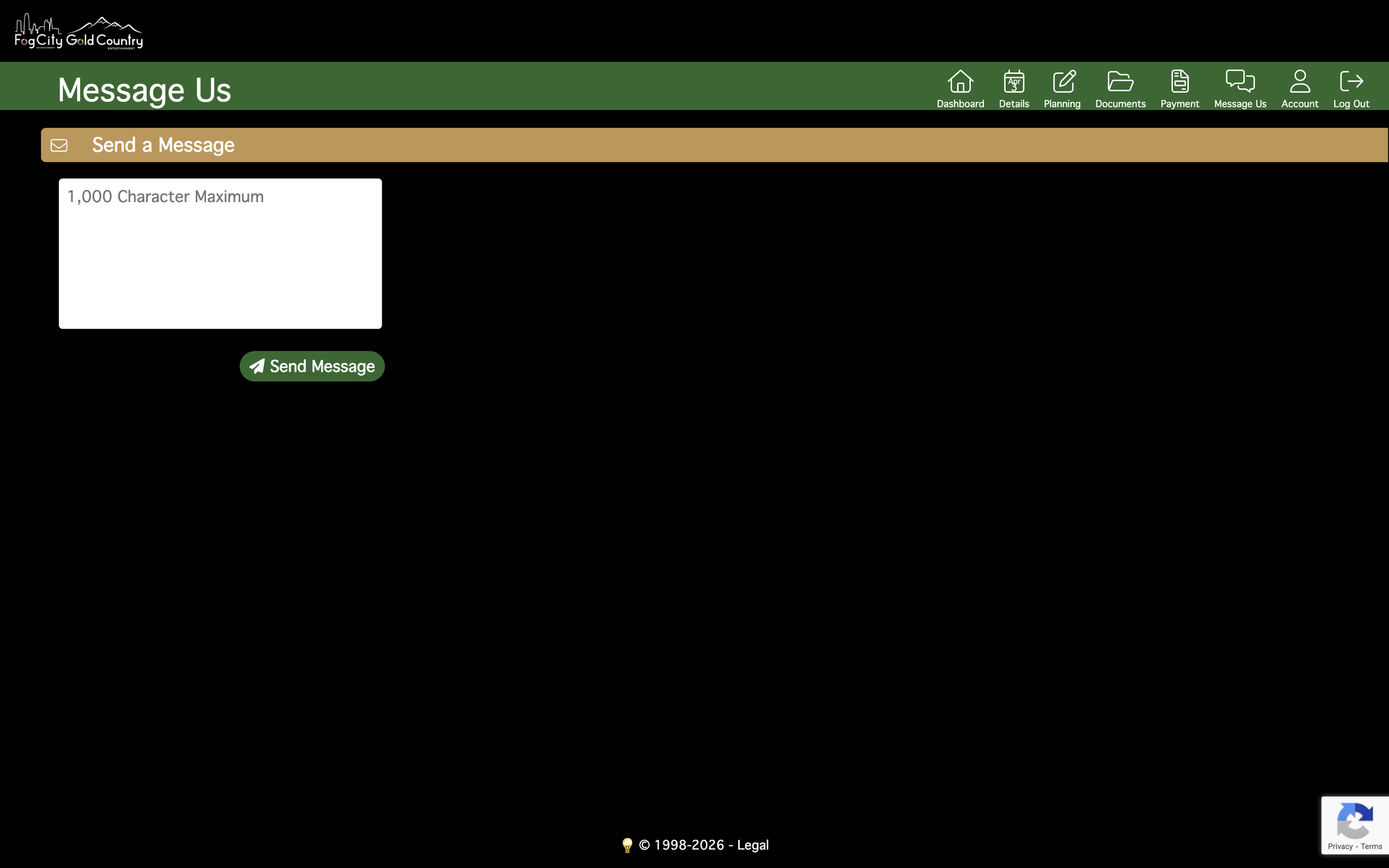Click into the 1,000 Character Maximum text box
This screenshot has width=1389, height=868.
[x=220, y=254]
